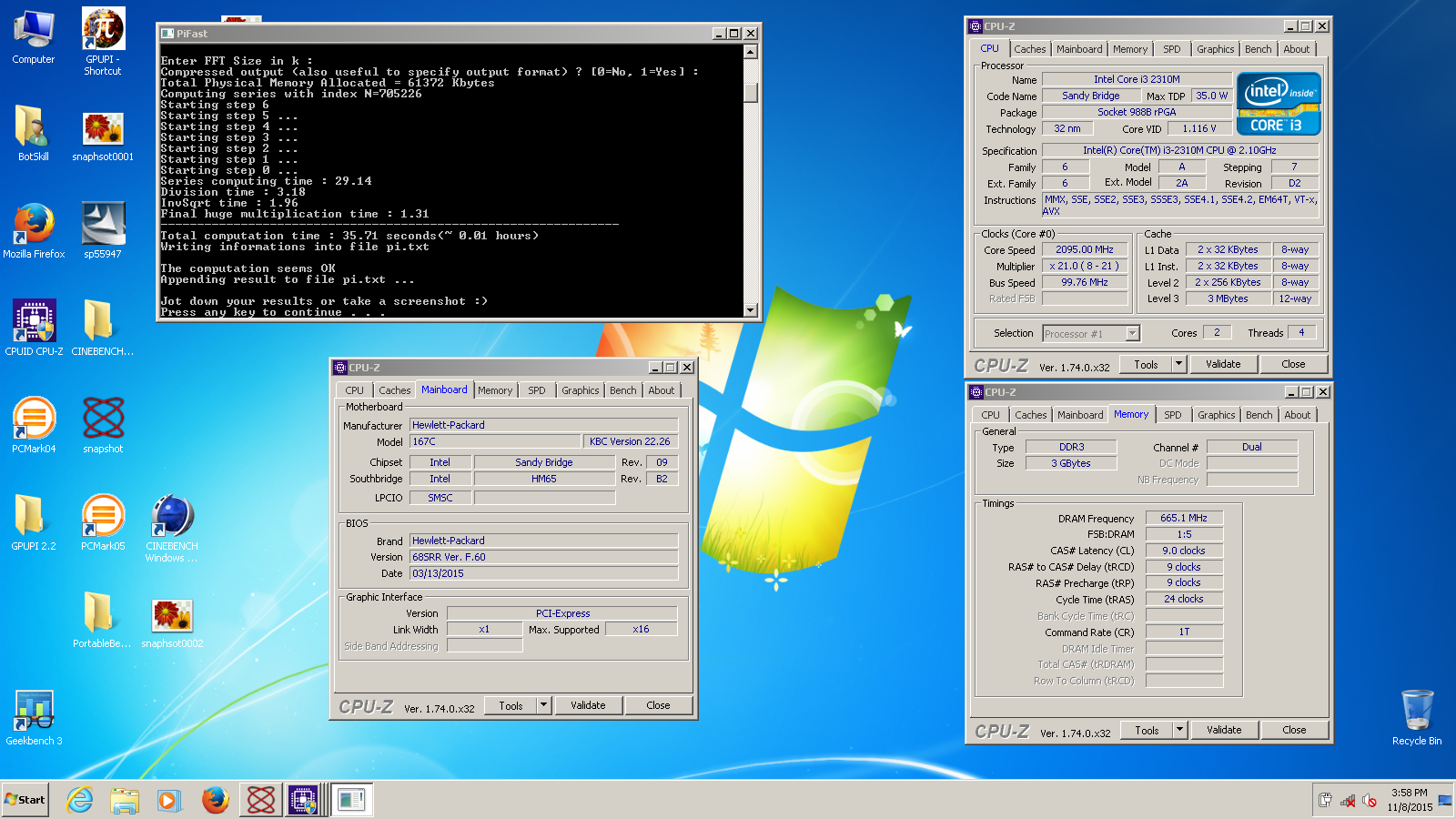Click the KBC Version 22.26 field
The image size is (1456, 819).
(x=630, y=441)
